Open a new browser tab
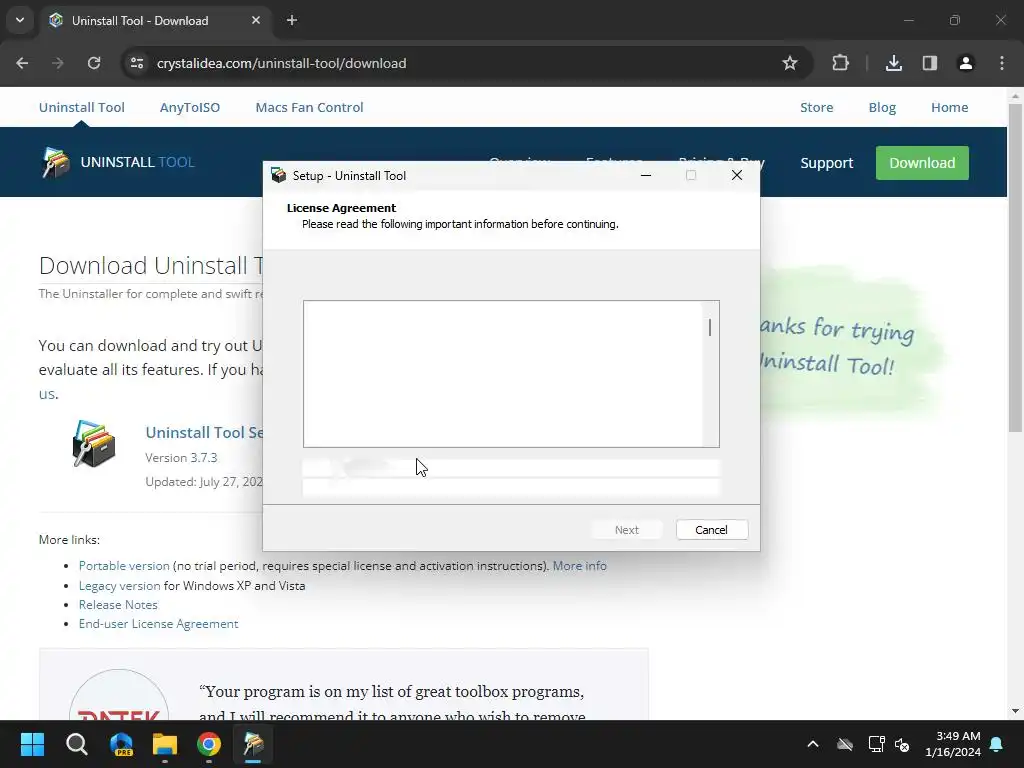 click(292, 20)
